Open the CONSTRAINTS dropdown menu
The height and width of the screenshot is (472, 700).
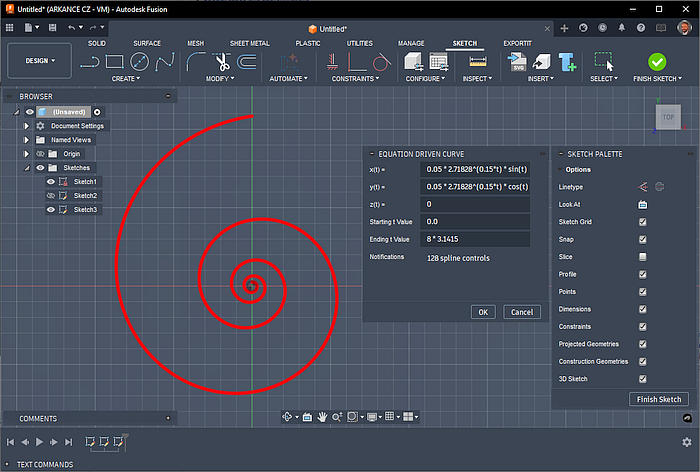tap(351, 79)
